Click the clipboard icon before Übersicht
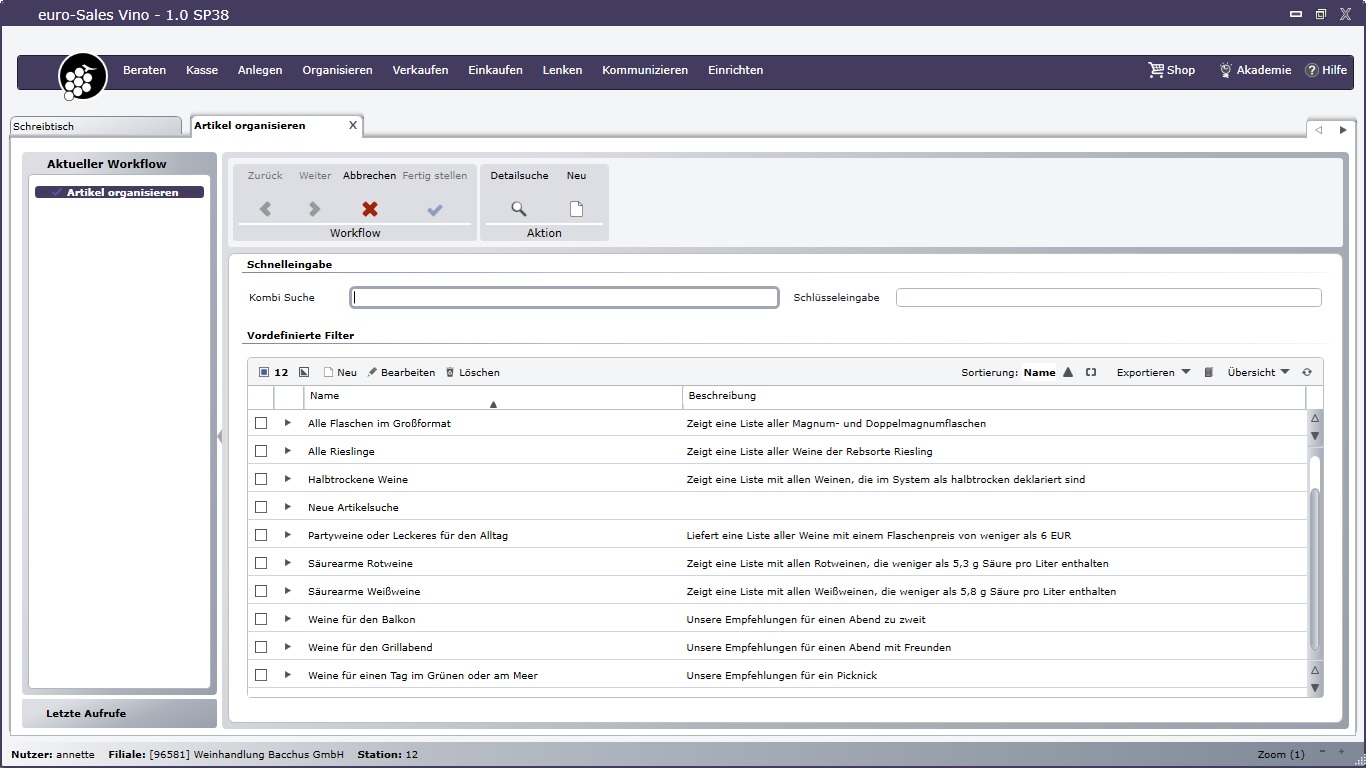Image resolution: width=1366 pixels, height=768 pixels. [1208, 372]
